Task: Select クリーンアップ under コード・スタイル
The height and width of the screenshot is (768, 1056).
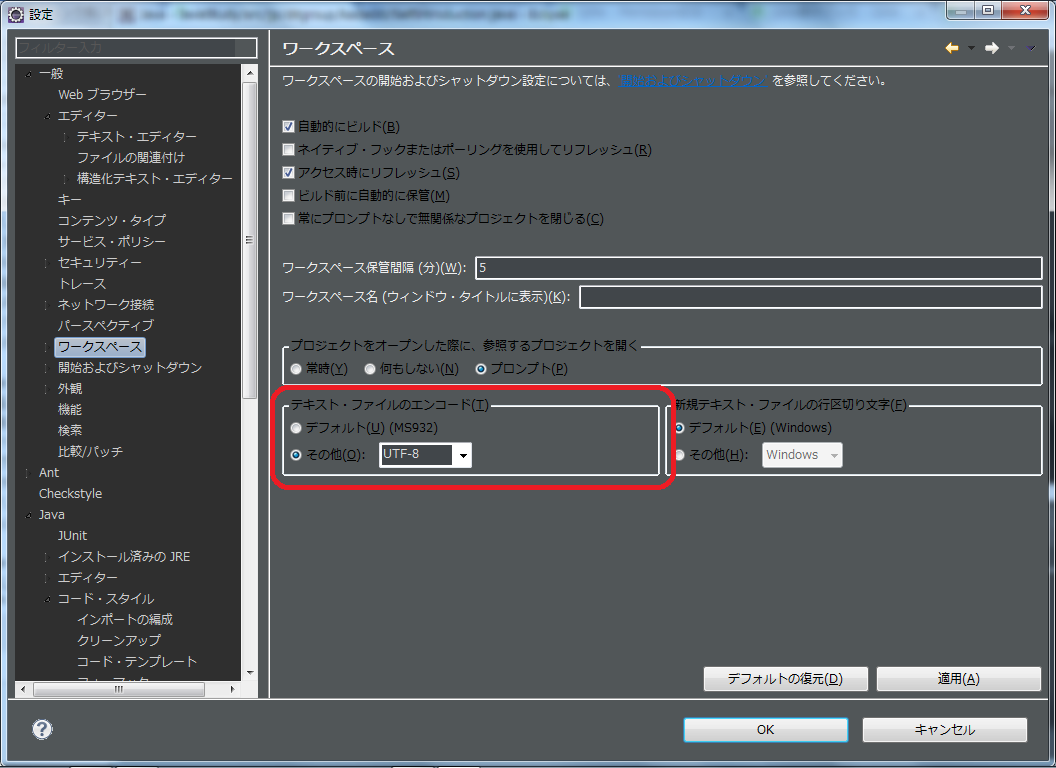Action: tap(119, 641)
